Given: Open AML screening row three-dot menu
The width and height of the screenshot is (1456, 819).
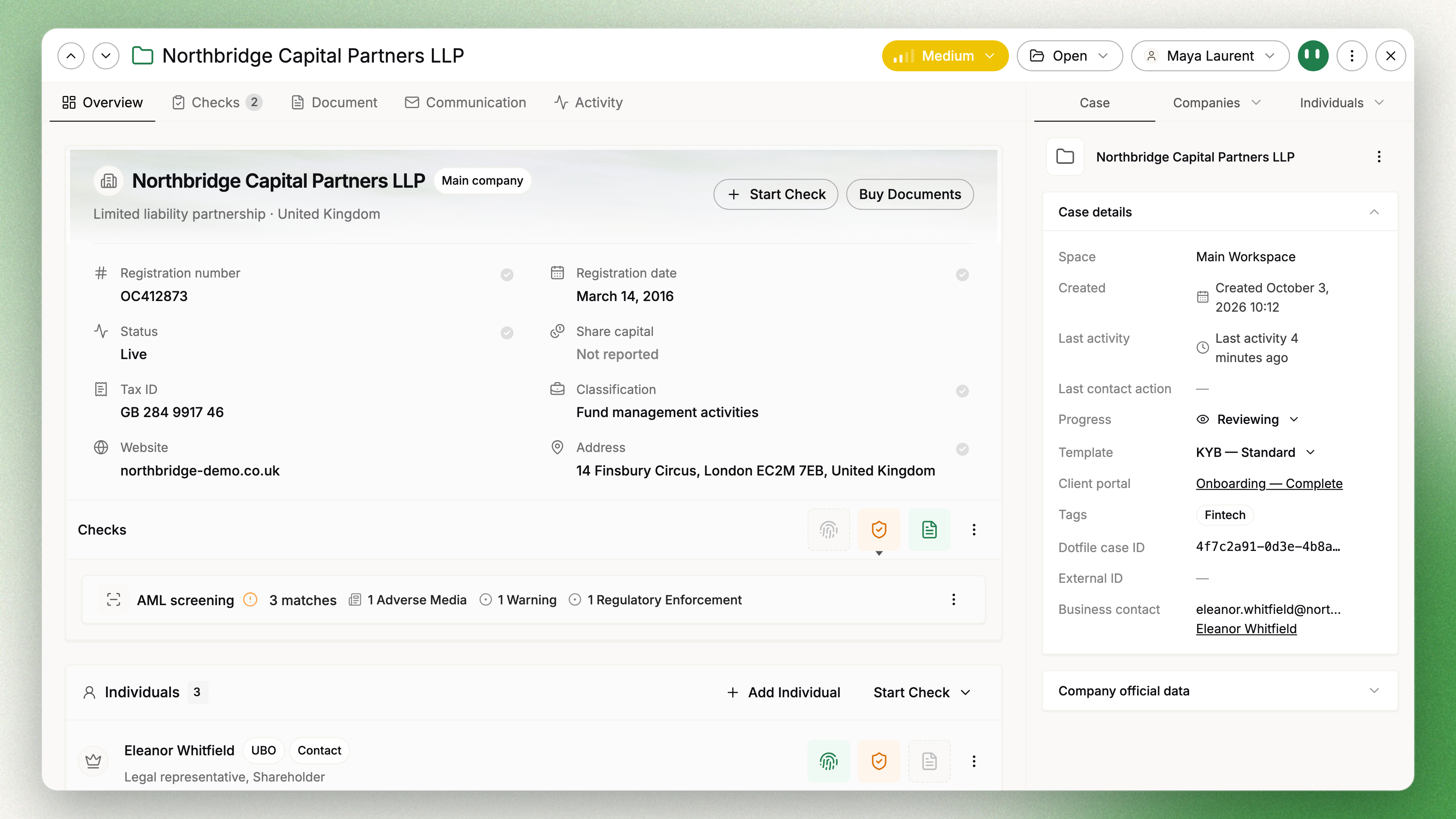Looking at the screenshot, I should (954, 599).
